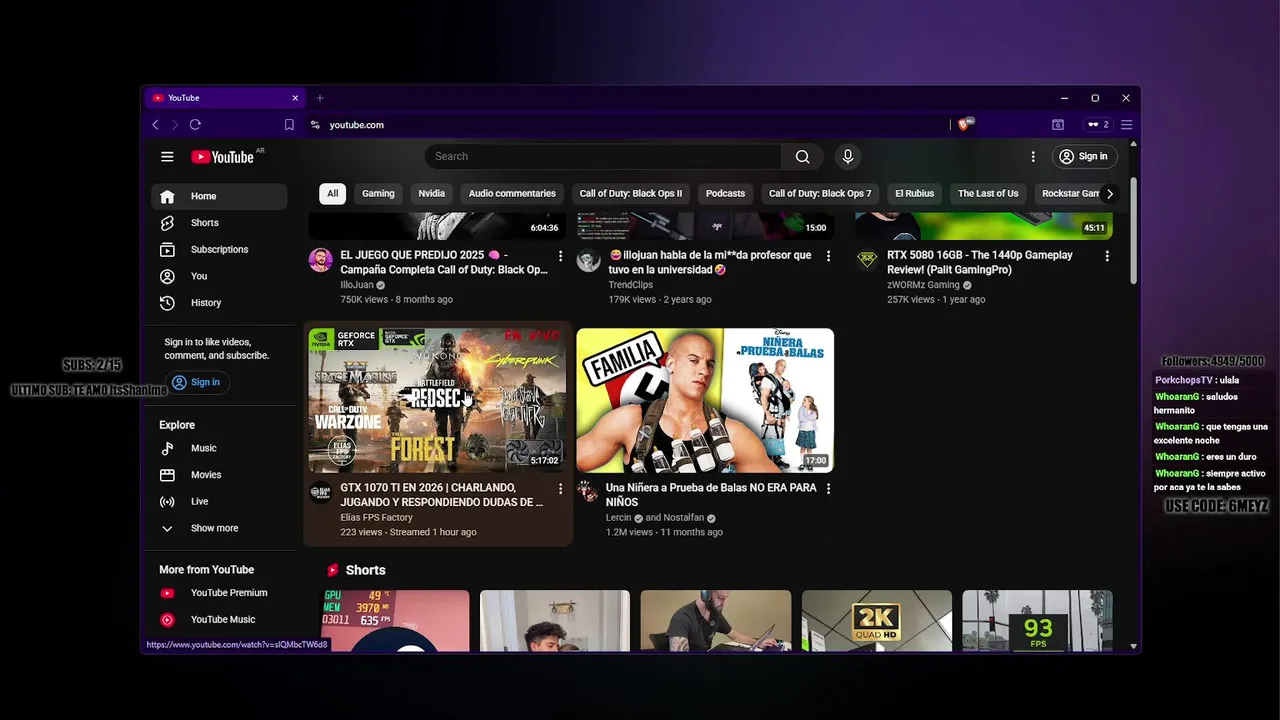
Task: Open RTX 5080 16GB review title
Action: pos(980,262)
